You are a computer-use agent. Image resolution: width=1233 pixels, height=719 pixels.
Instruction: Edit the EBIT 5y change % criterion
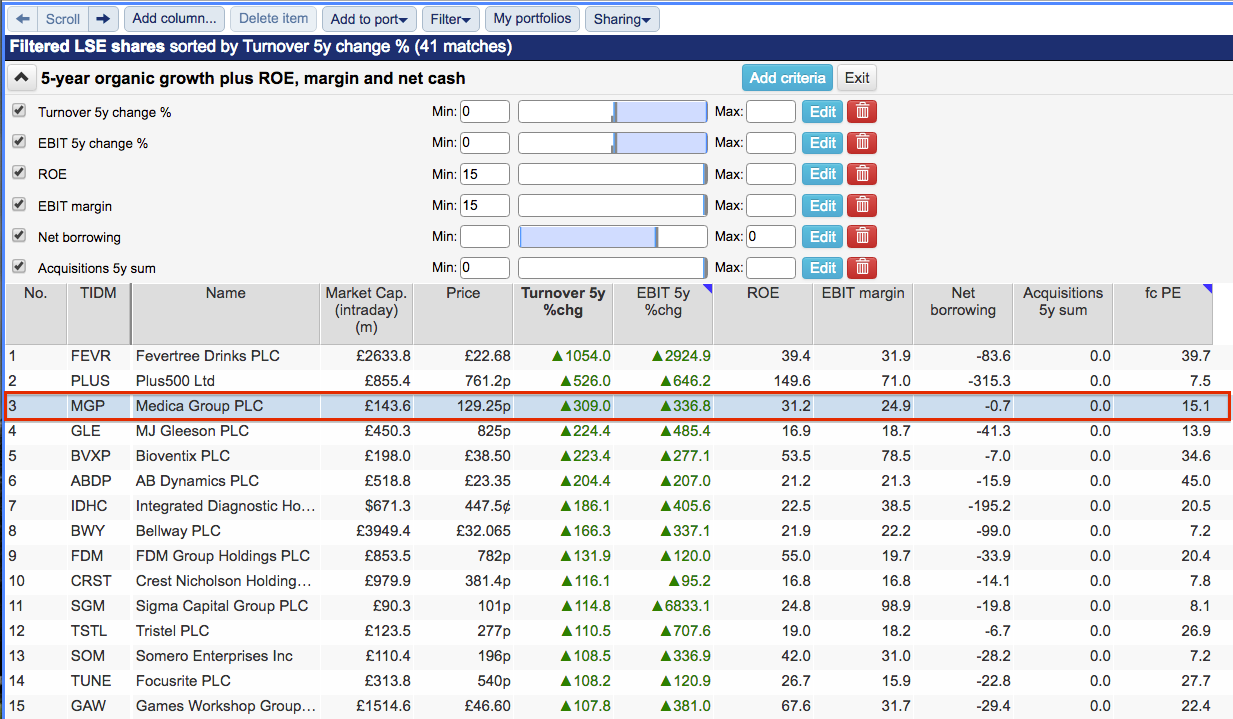click(x=823, y=143)
